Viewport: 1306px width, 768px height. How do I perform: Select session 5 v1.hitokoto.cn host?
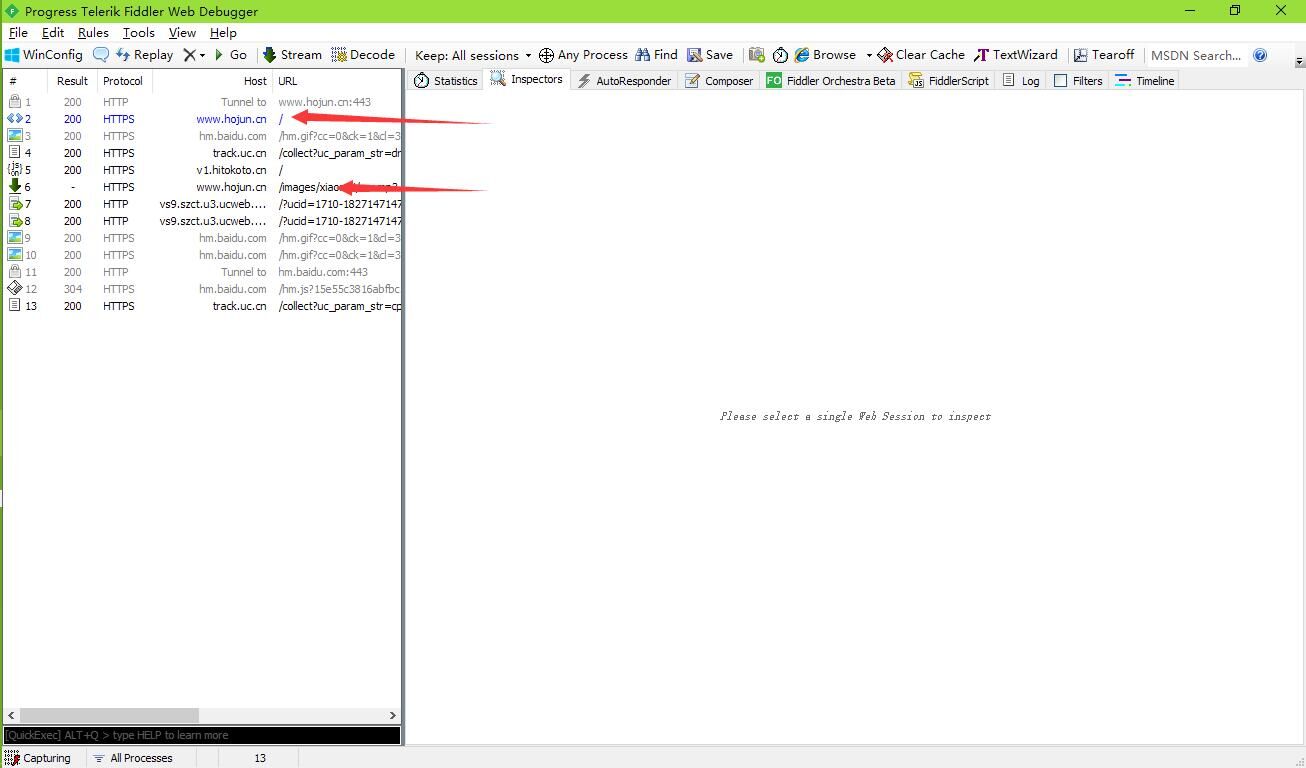[x=231, y=170]
